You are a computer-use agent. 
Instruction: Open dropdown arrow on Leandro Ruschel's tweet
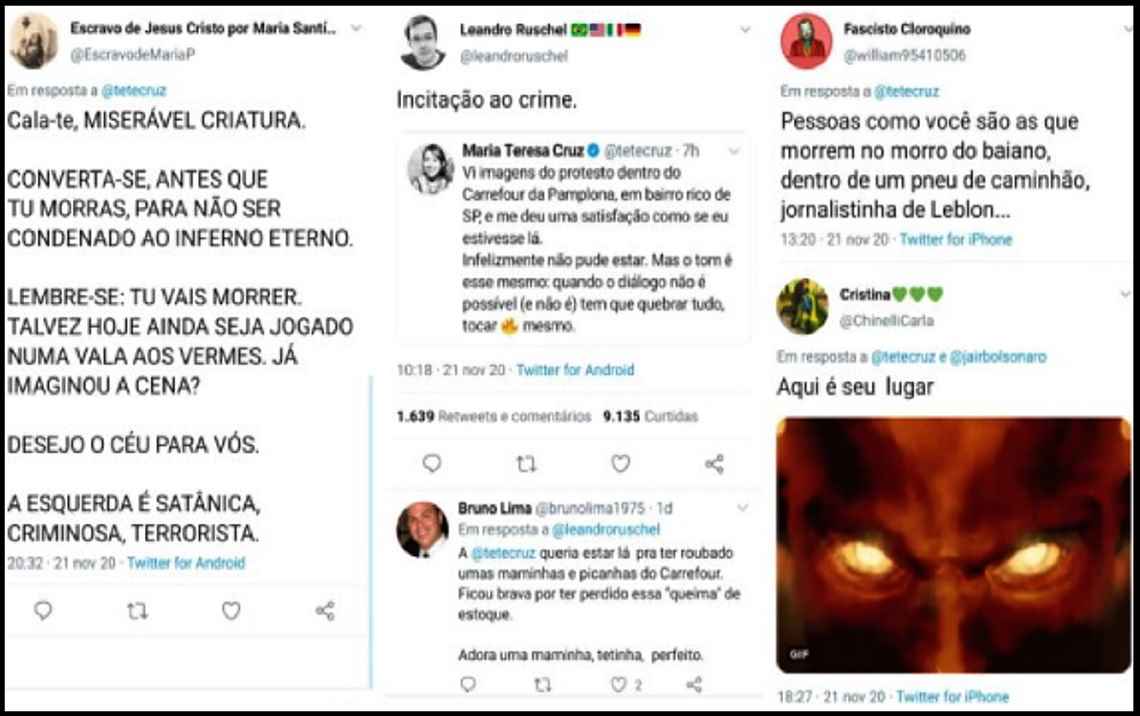tap(745, 30)
